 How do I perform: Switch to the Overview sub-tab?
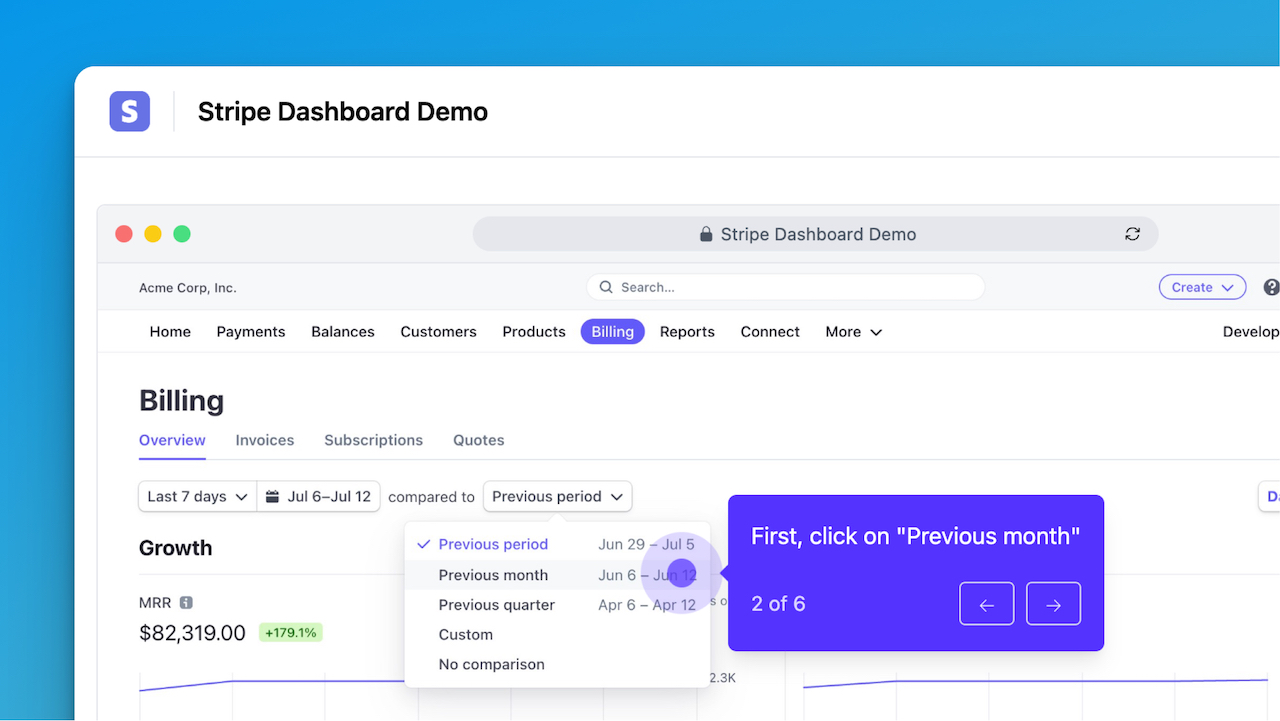coord(172,440)
